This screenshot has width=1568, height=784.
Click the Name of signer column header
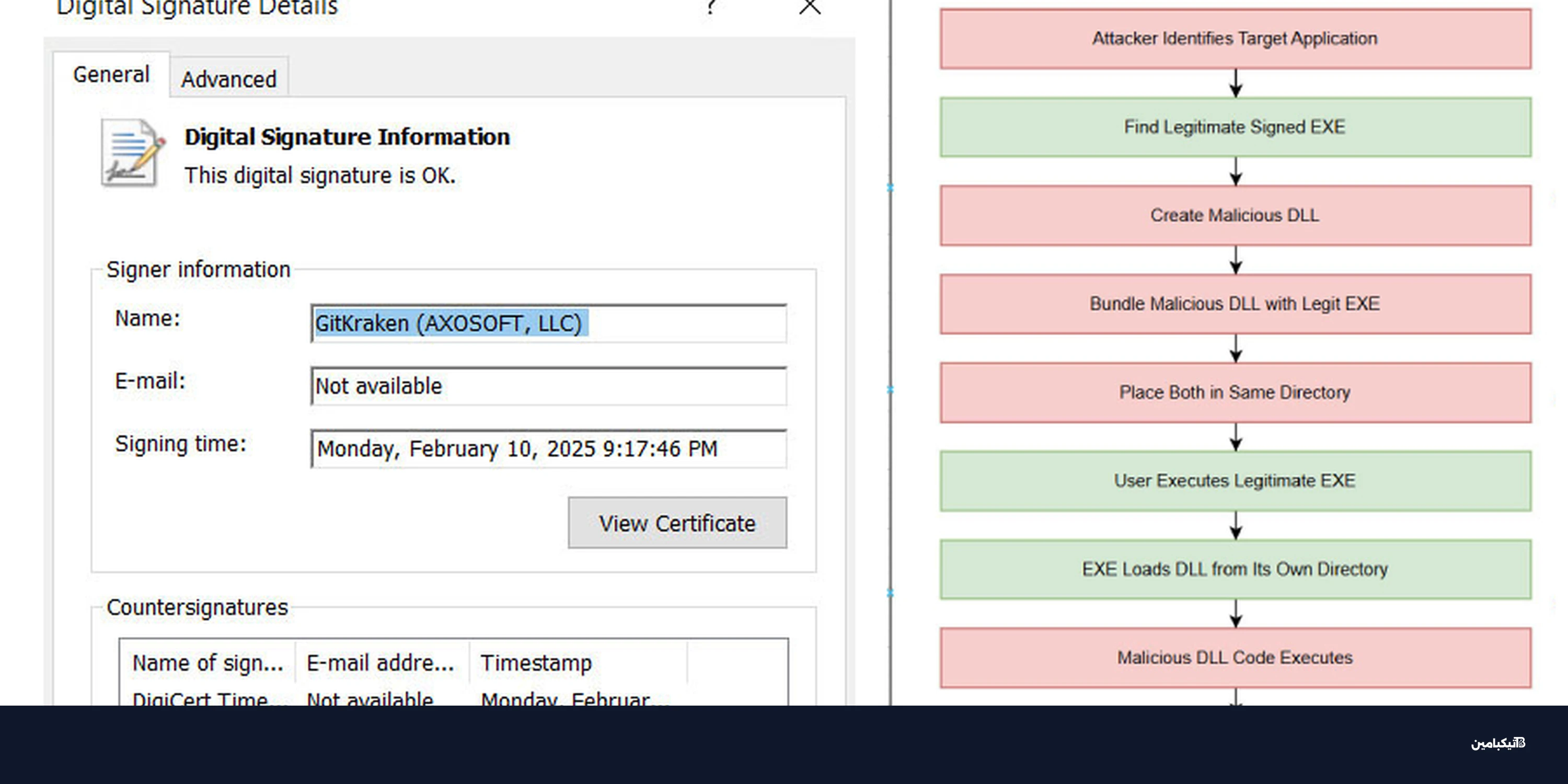click(207, 663)
